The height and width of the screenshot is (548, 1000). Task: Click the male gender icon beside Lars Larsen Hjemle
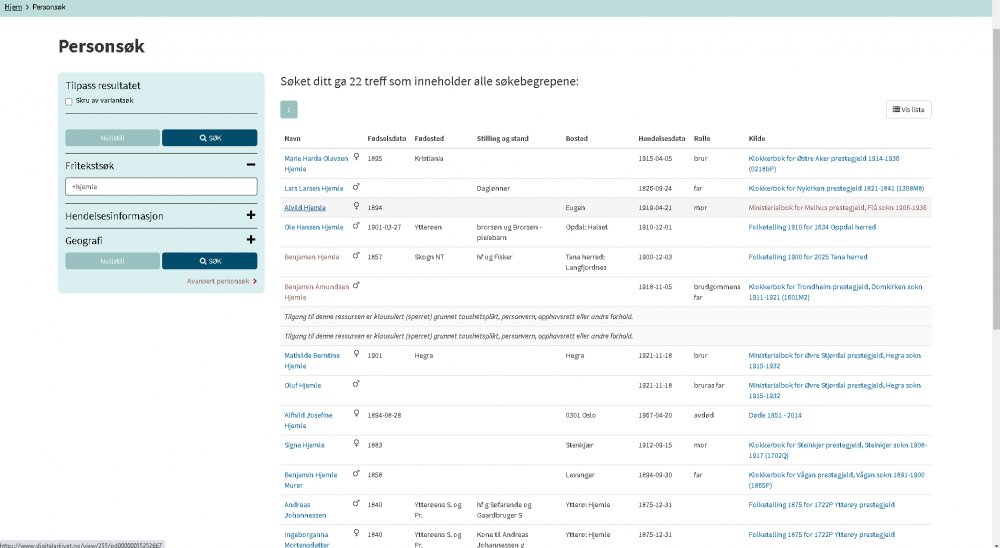356,186
